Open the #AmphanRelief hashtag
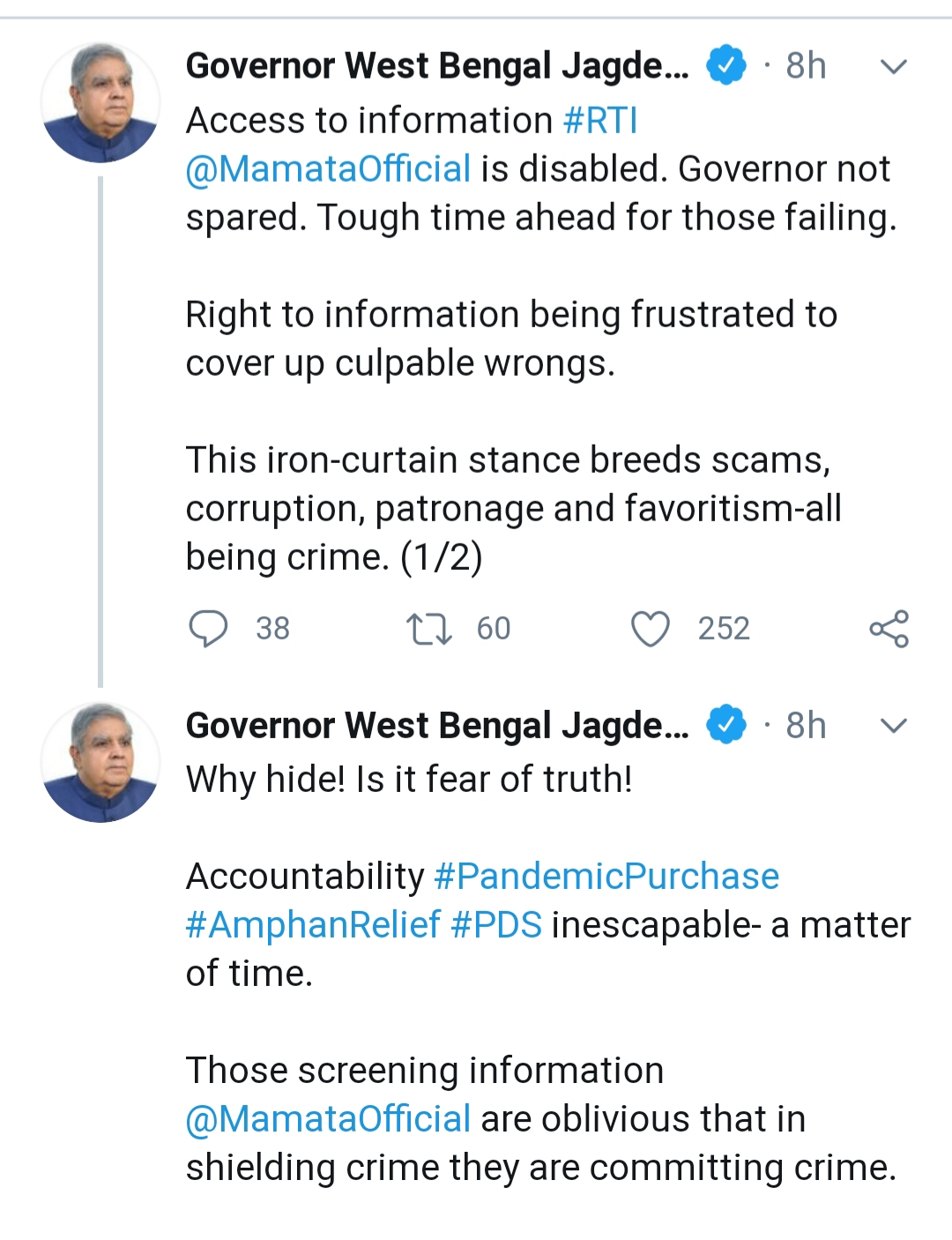 pyautogui.click(x=313, y=925)
